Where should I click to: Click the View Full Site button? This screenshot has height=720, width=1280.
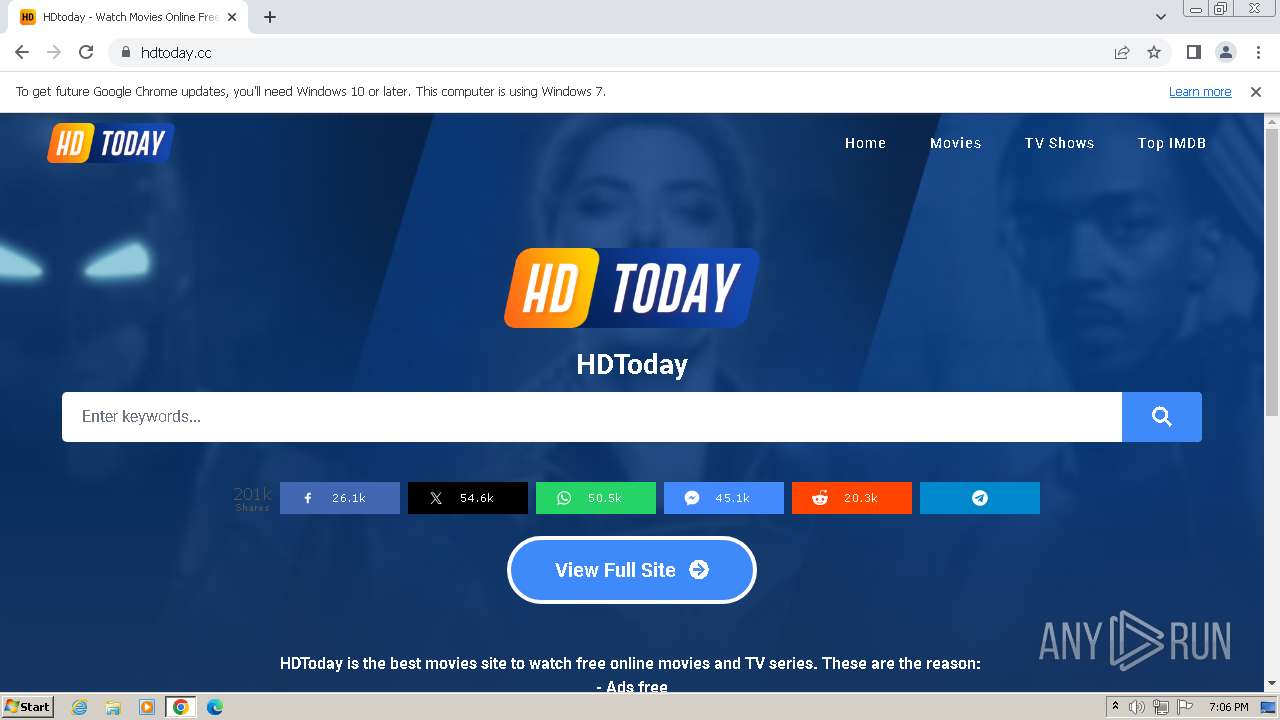(632, 570)
